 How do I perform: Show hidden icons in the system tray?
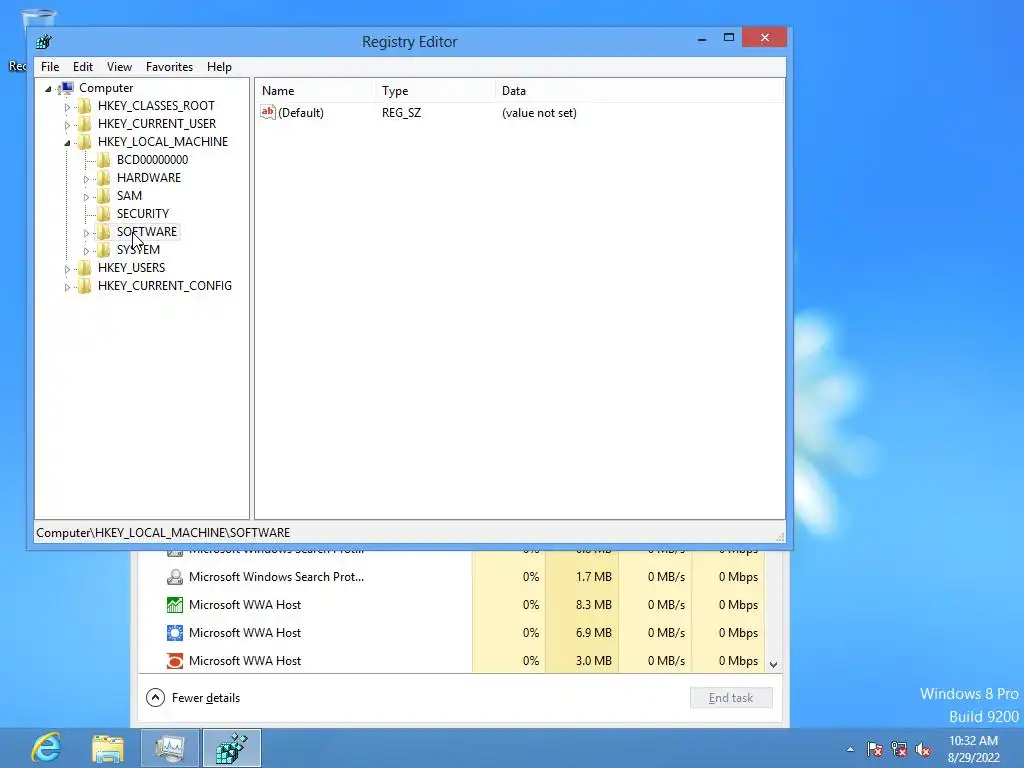click(850, 749)
